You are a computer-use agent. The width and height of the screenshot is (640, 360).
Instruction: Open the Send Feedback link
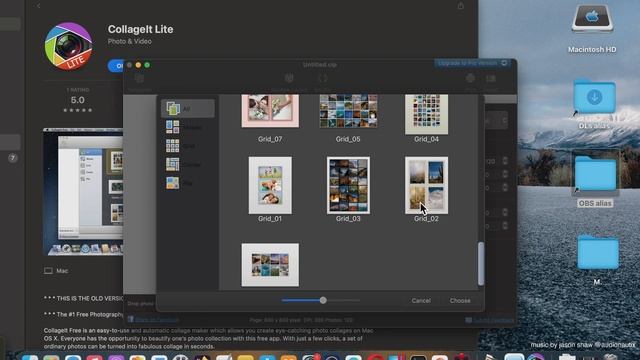click(x=489, y=320)
